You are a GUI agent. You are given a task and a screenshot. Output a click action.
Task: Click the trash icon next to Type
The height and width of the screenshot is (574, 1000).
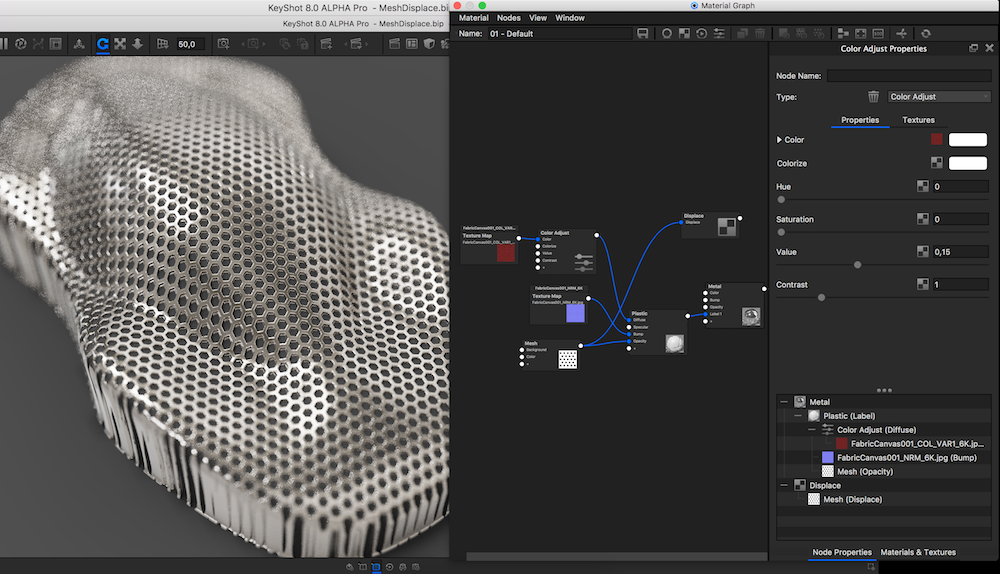873,96
